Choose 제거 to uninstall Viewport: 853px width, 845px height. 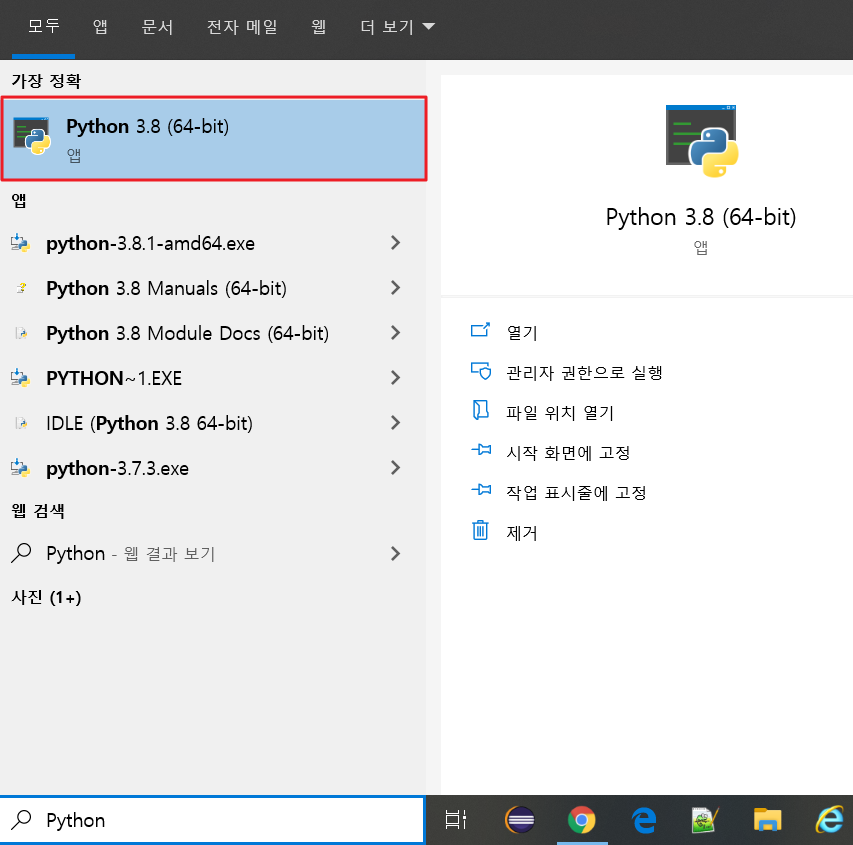[522, 533]
